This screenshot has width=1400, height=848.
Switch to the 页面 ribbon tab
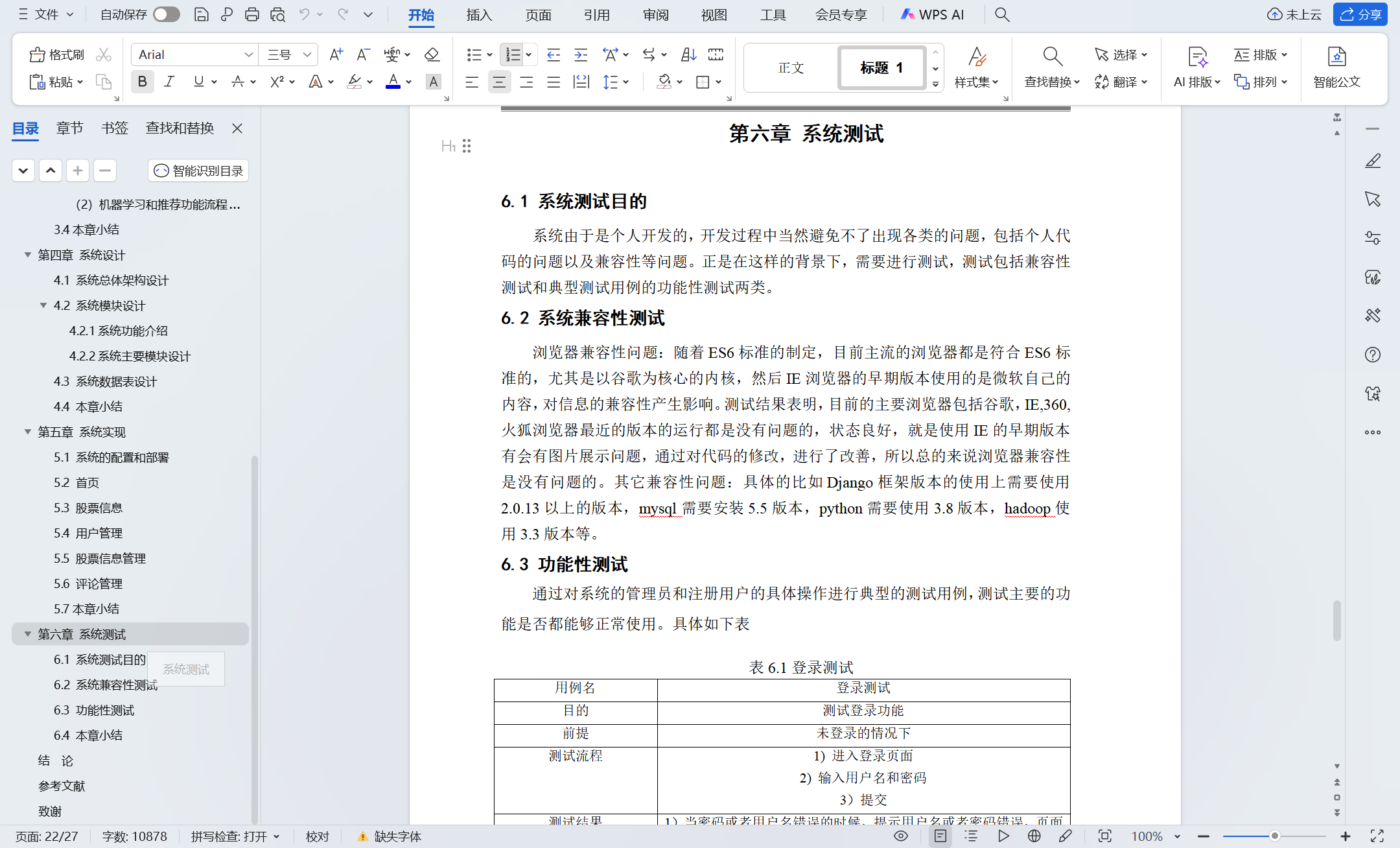(x=538, y=15)
